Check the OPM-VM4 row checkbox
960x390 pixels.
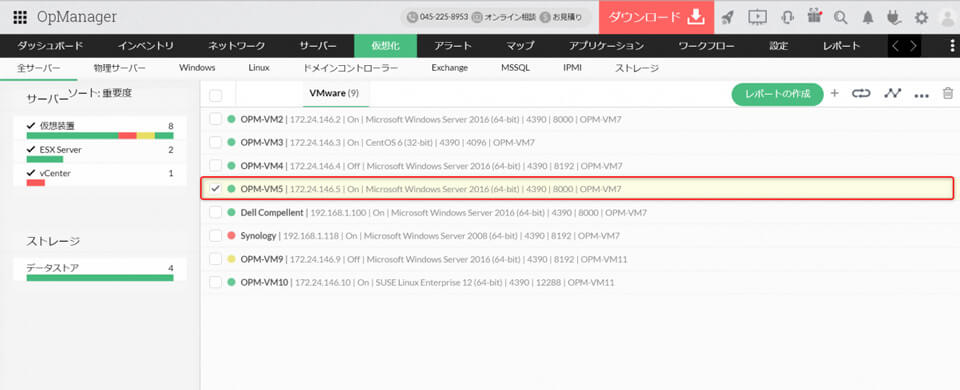point(216,165)
